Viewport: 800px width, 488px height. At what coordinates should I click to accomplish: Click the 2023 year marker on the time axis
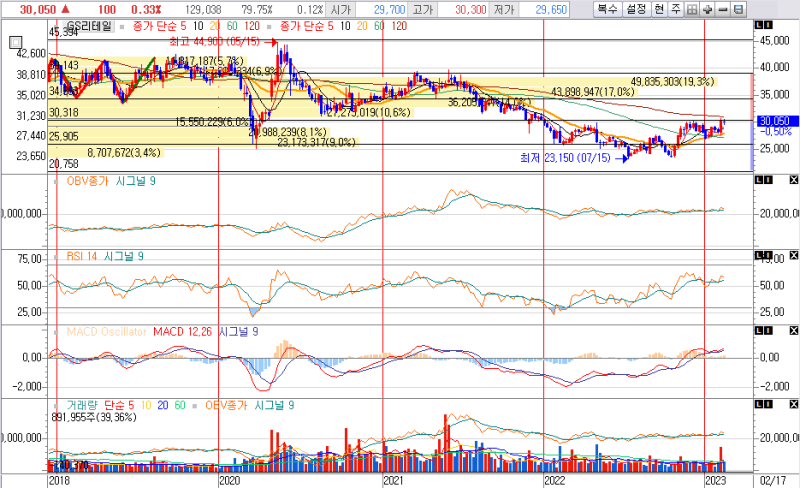(715, 481)
